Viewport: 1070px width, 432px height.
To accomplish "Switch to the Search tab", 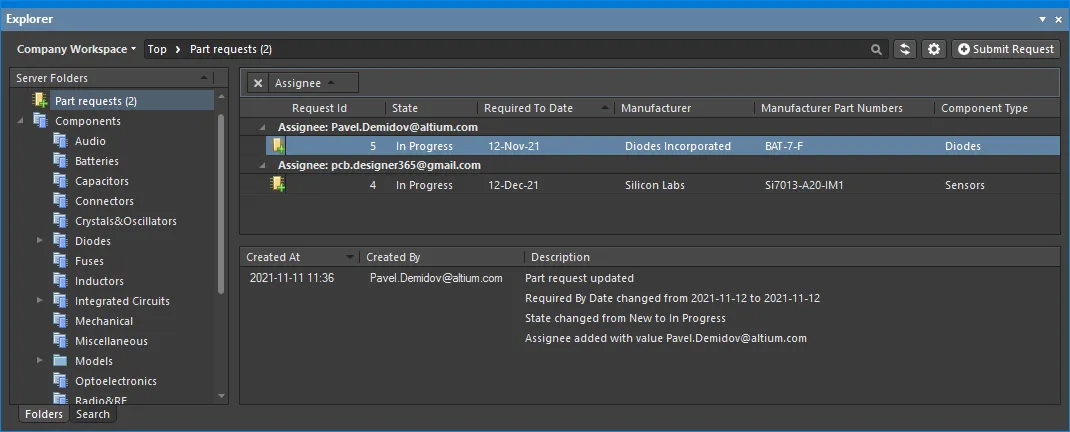I will (93, 414).
